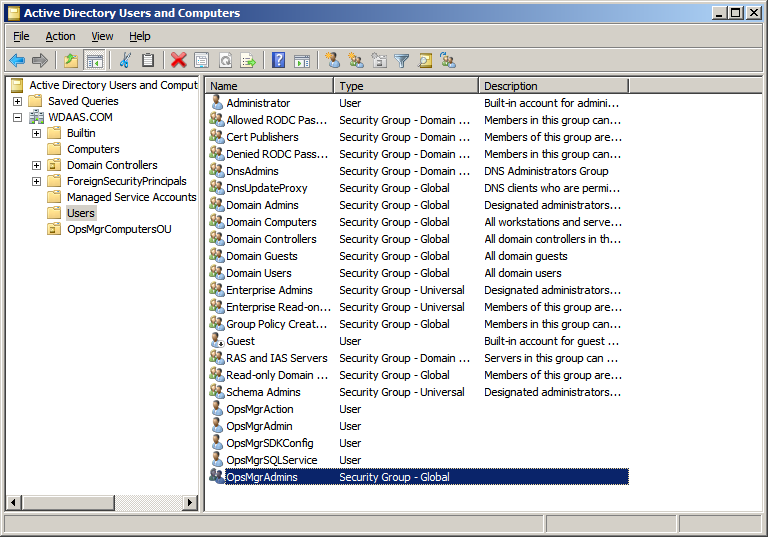Open Help with question mark icon
The width and height of the screenshot is (768, 537).
coord(279,61)
